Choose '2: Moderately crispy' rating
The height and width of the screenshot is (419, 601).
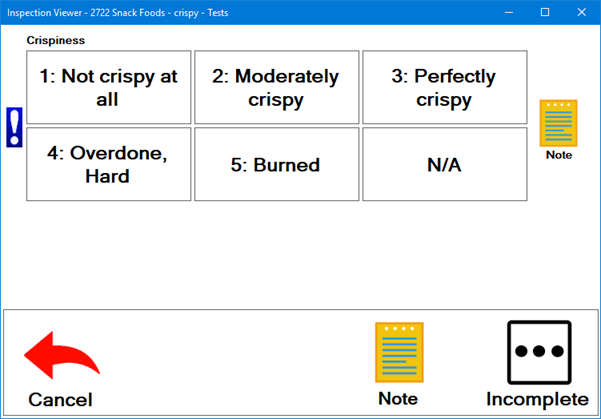(276, 88)
